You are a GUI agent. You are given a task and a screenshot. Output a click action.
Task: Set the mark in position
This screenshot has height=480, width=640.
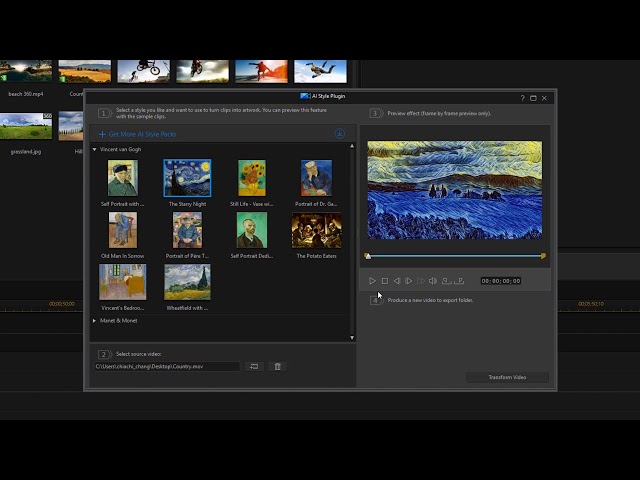(x=446, y=281)
